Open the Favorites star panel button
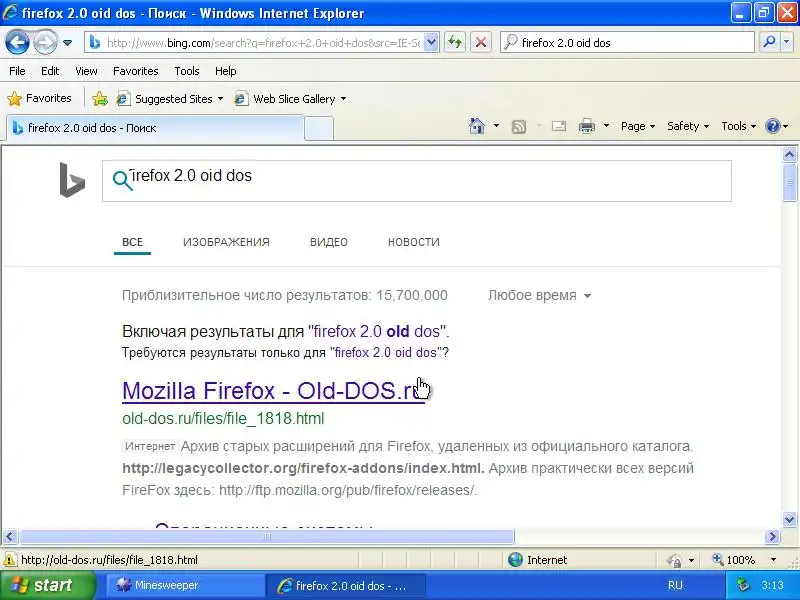The image size is (800, 600). click(39, 98)
